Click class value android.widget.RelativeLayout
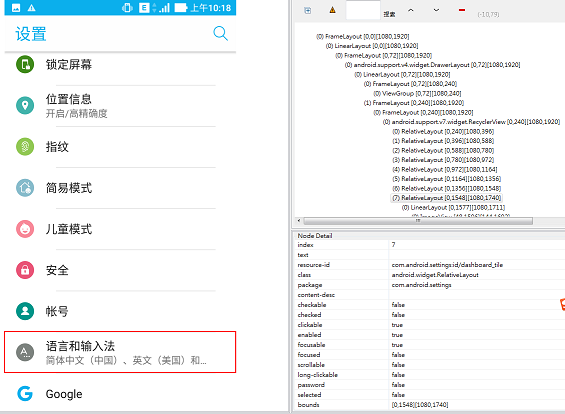This screenshot has width=565, height=414. 435,275
